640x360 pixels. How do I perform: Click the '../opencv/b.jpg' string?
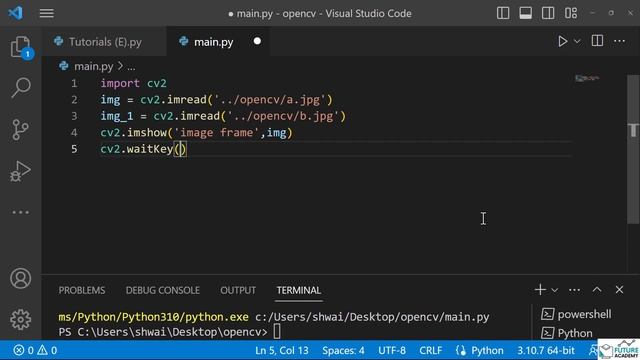(x=285, y=116)
